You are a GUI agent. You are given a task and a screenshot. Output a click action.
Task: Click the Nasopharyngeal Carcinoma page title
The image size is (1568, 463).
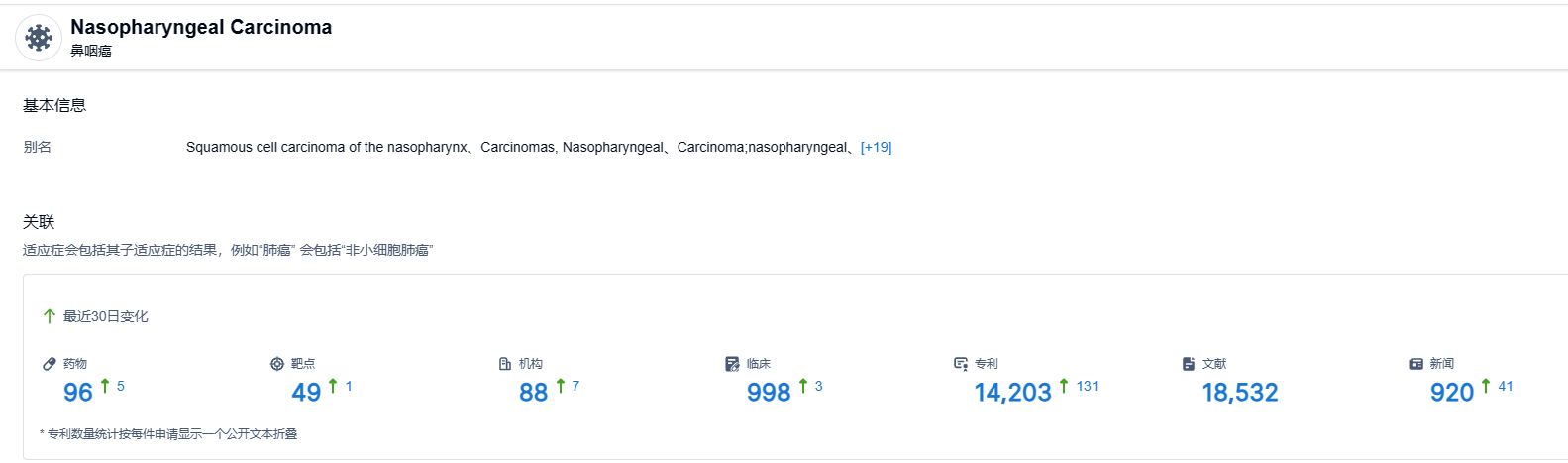pyautogui.click(x=201, y=27)
